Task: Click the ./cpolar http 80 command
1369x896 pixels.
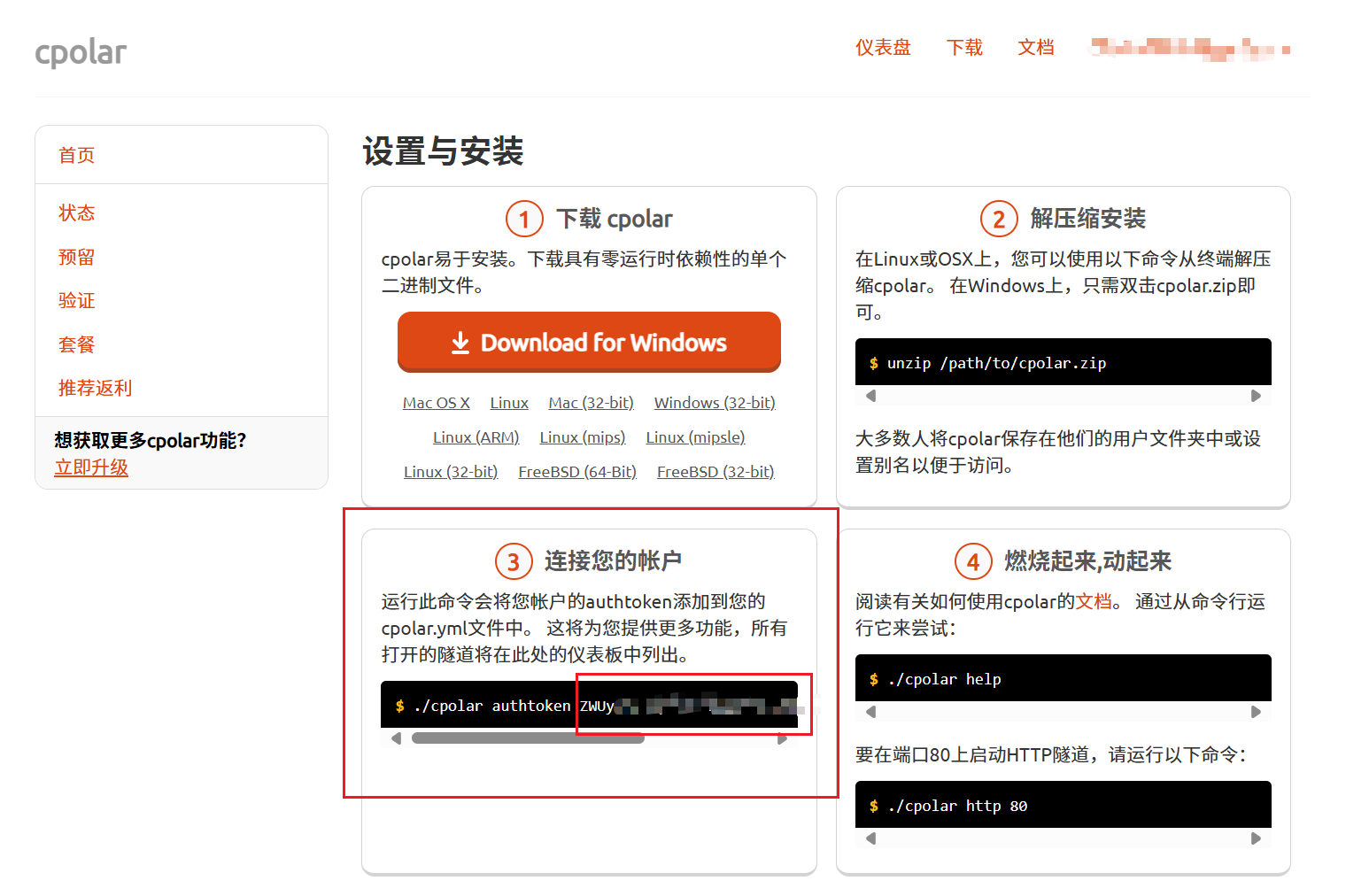Action: coord(957,806)
